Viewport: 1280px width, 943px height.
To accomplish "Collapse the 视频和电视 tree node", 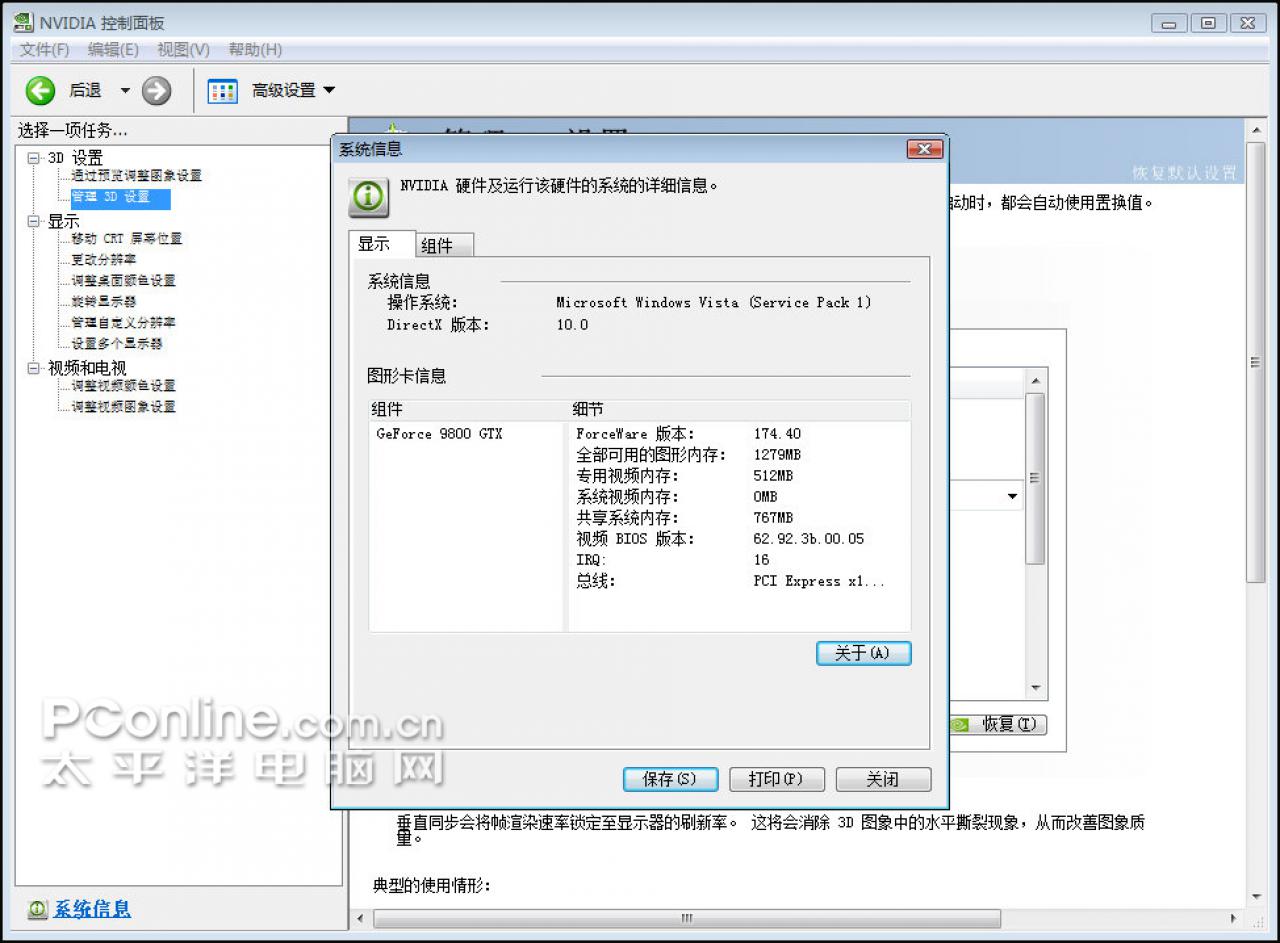I will tap(34, 368).
